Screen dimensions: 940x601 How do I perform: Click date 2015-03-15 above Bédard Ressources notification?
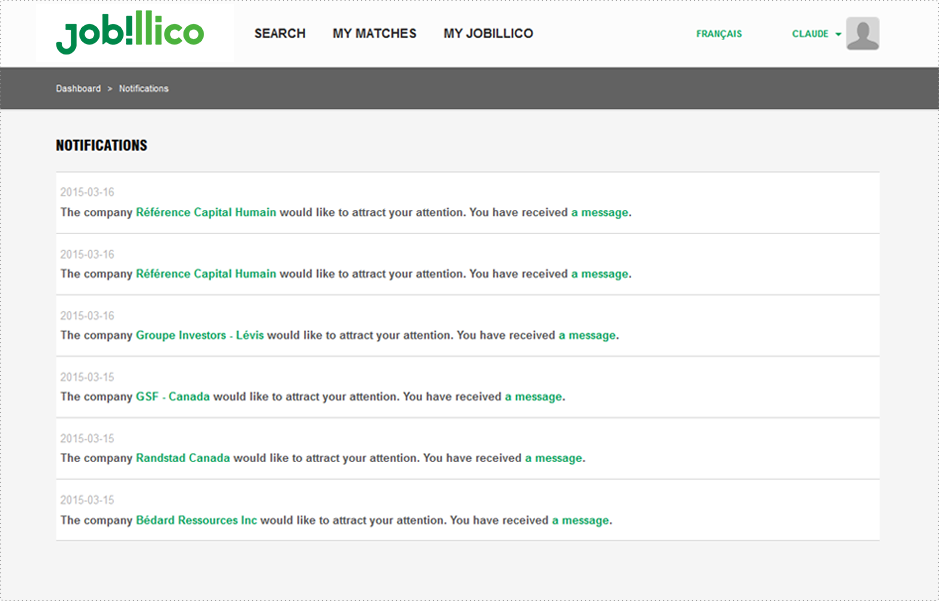tap(87, 500)
